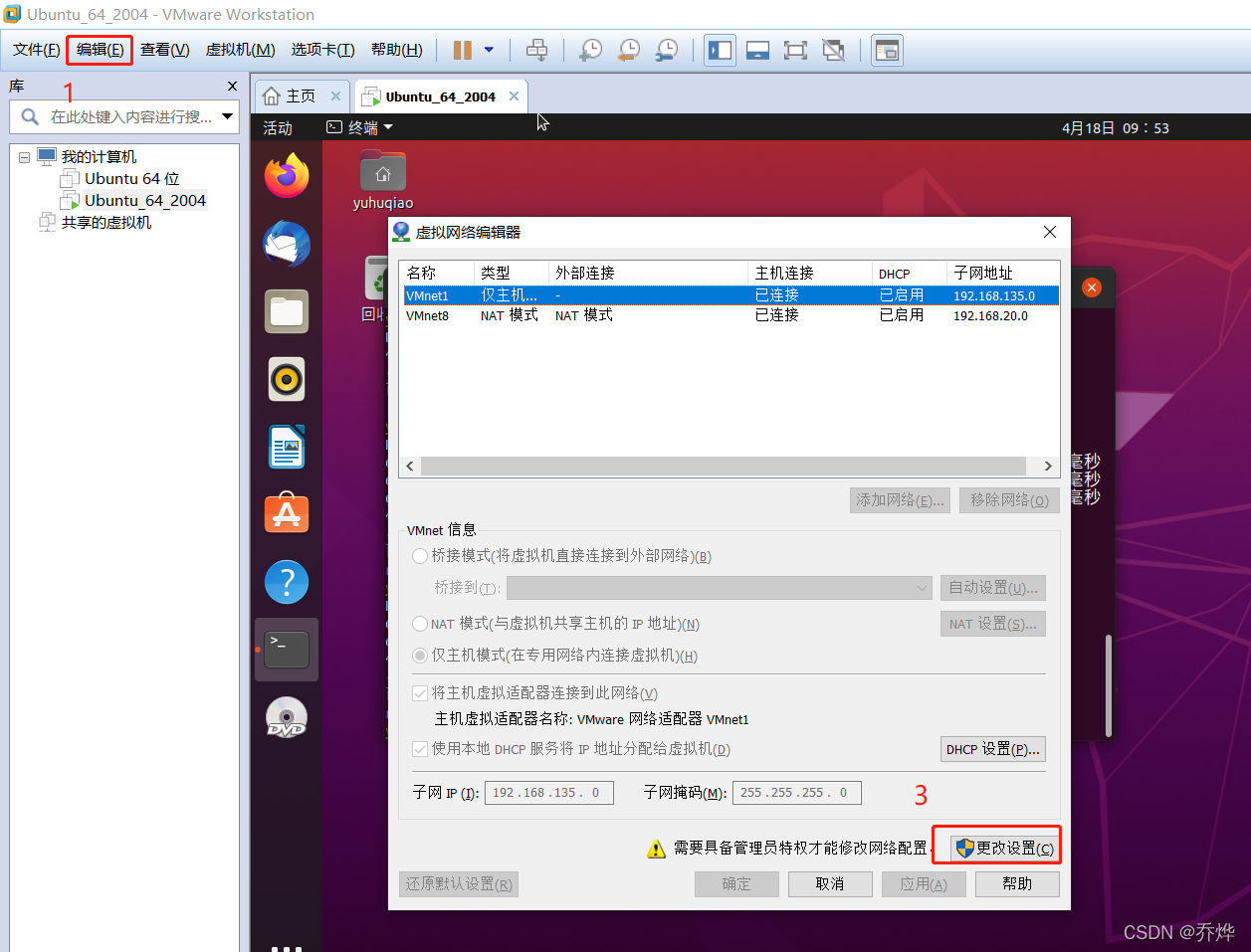Launch Thunderbird mail from the dock
Viewport: 1251px width, 952px height.
(x=287, y=244)
